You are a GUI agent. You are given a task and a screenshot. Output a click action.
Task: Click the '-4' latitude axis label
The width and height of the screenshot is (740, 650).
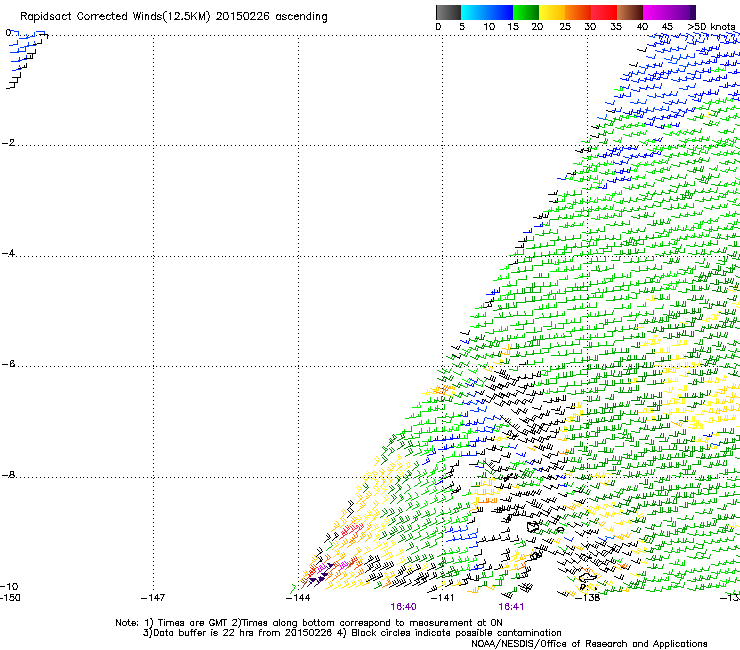[x=8, y=253]
